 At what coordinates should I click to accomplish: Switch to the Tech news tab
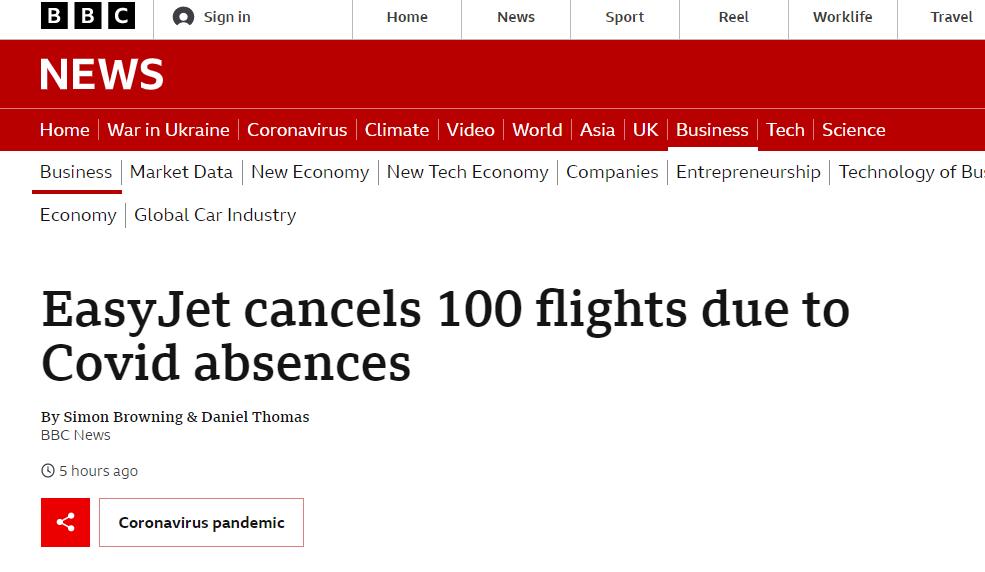click(785, 130)
